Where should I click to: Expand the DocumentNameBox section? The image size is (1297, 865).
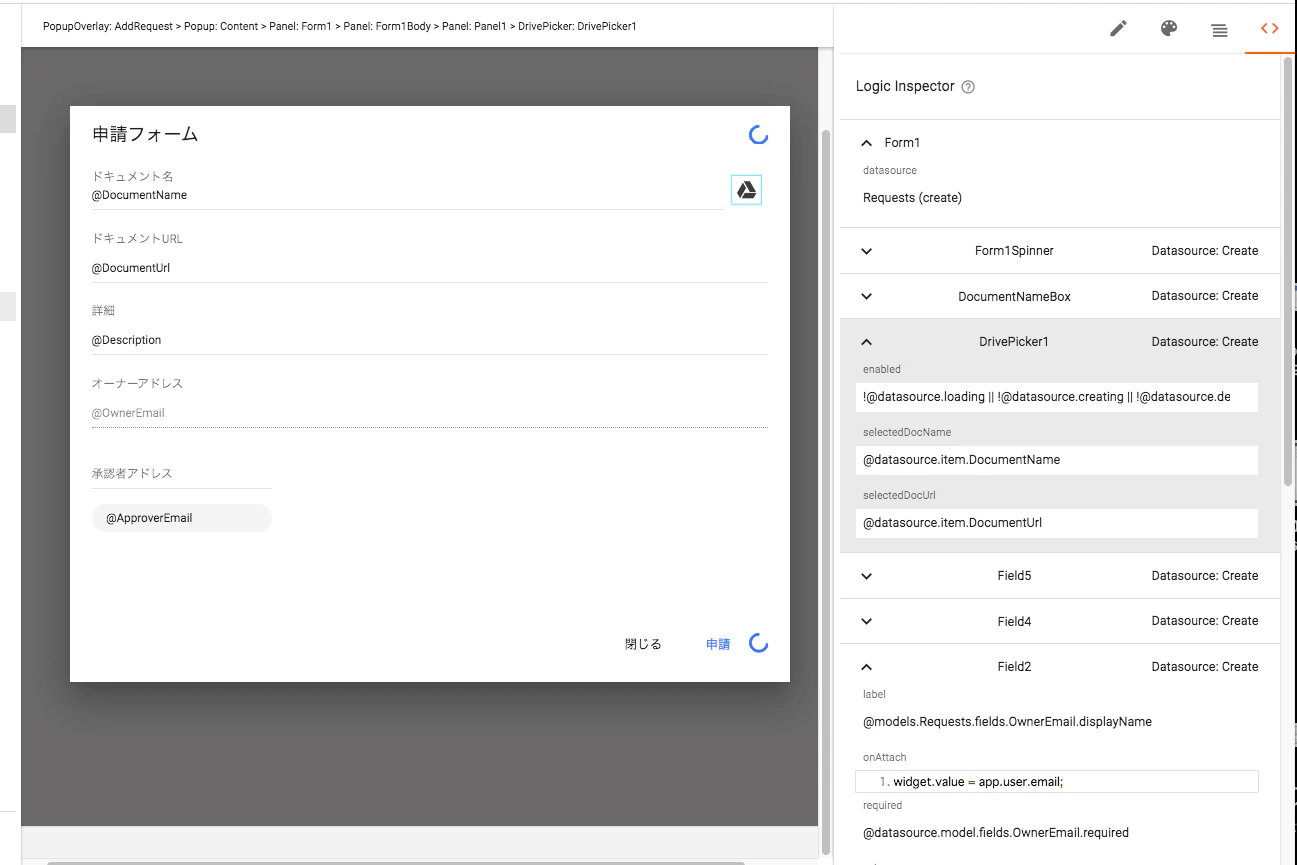click(867, 296)
